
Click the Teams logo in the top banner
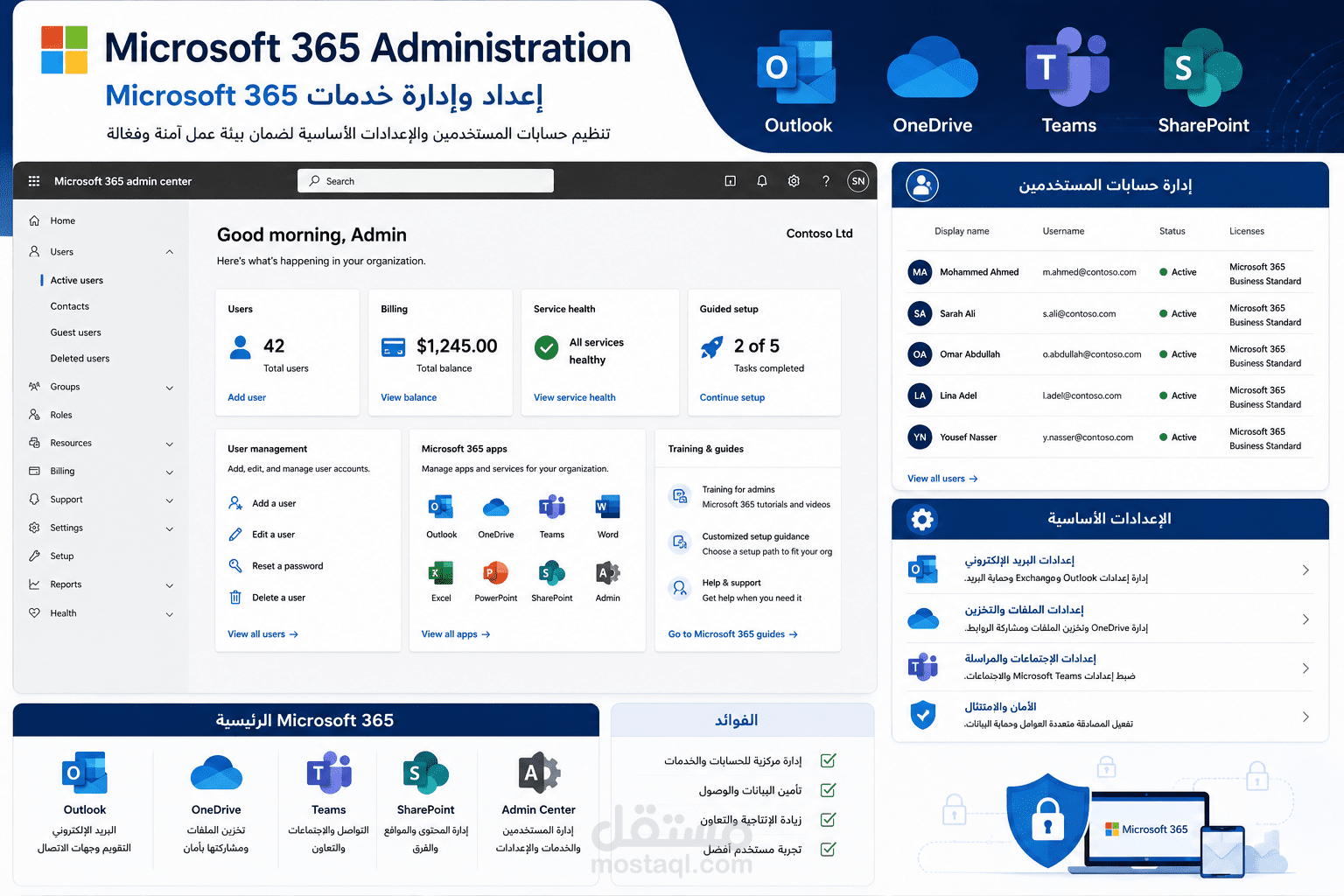click(1067, 68)
